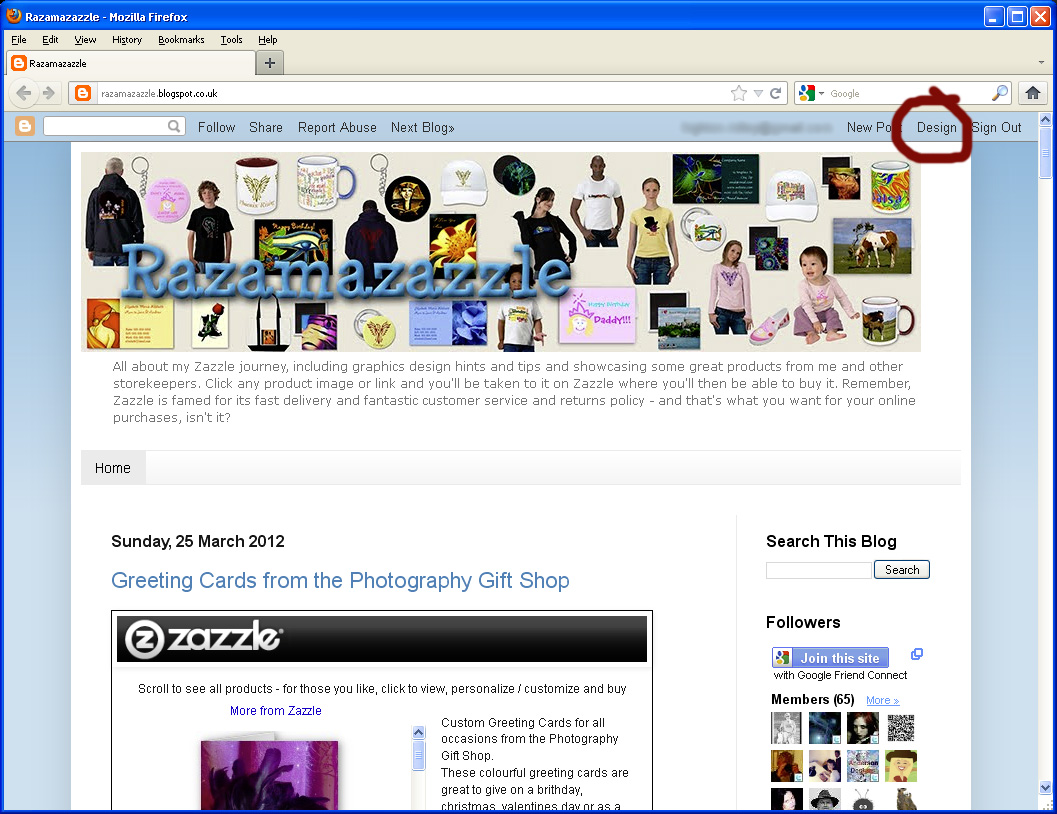Open the Tools menu
1057x814 pixels.
tap(231, 40)
